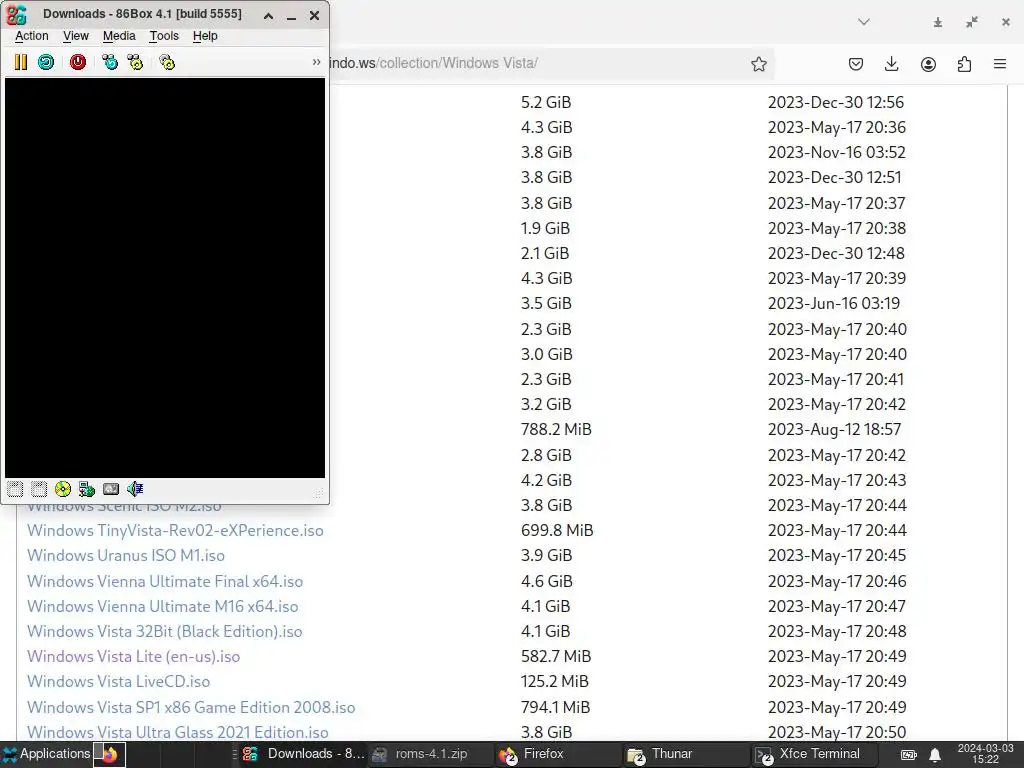This screenshot has width=1024, height=768.
Task: Click the network status icon in 86Box
Action: coord(87,488)
